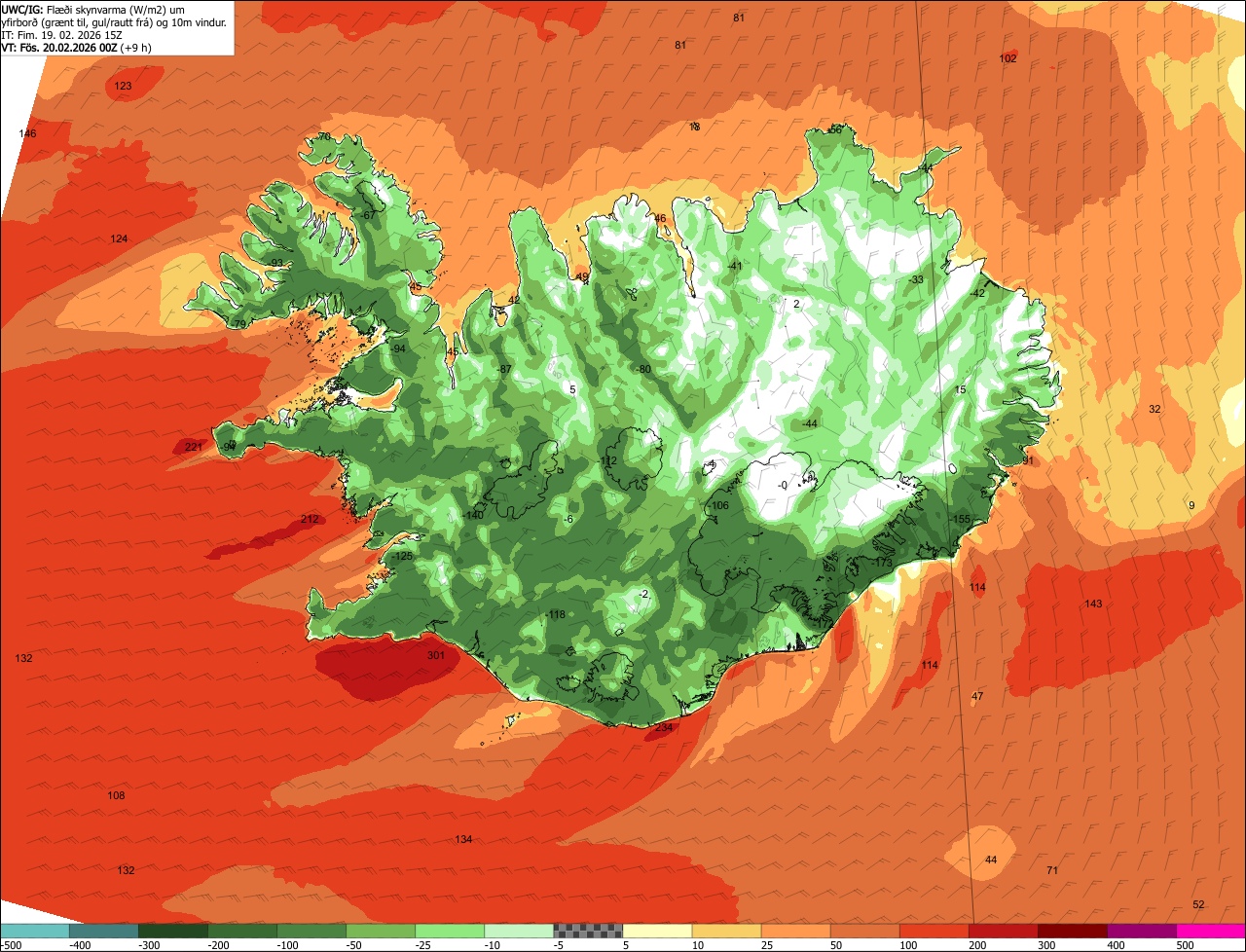Viewport: 1246px width, 952px height.
Task: Select the '-125' value near the southwest coast
Action: (x=402, y=556)
